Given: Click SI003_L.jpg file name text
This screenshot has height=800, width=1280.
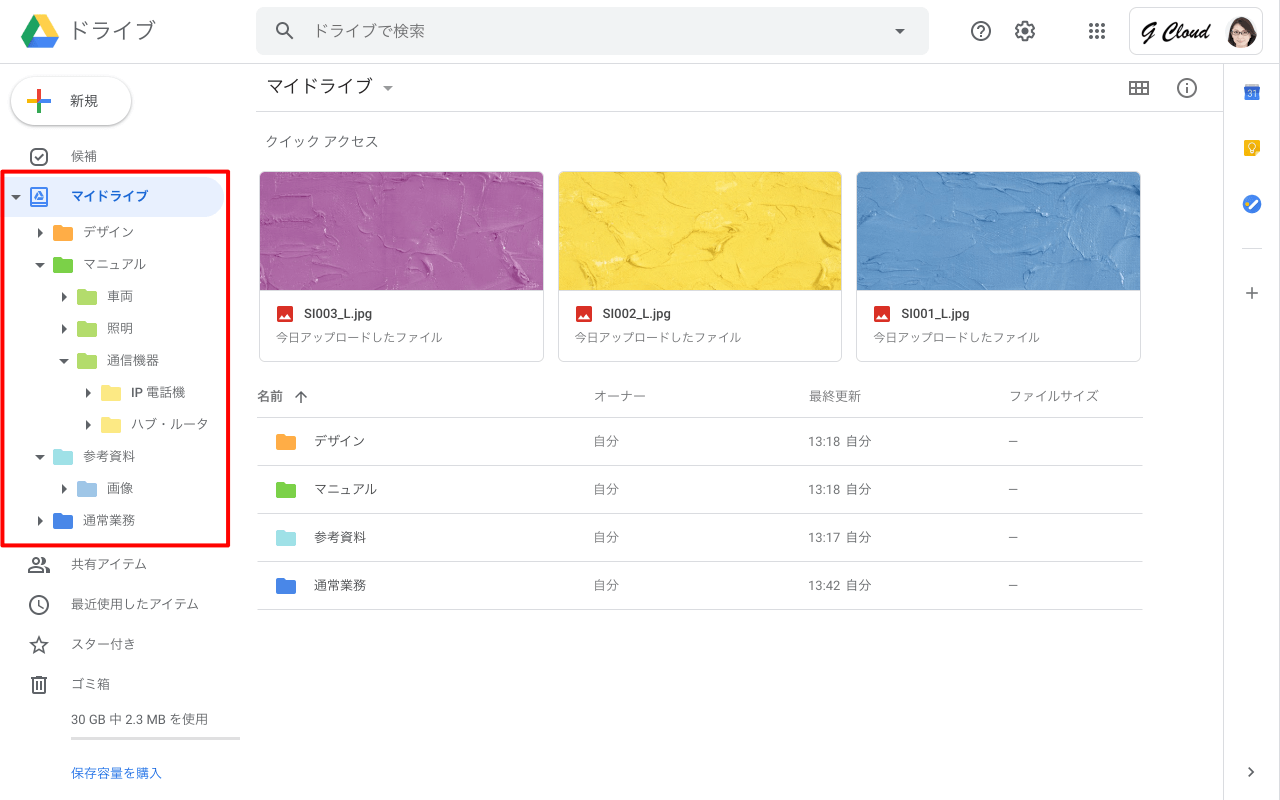Looking at the screenshot, I should pos(338,314).
